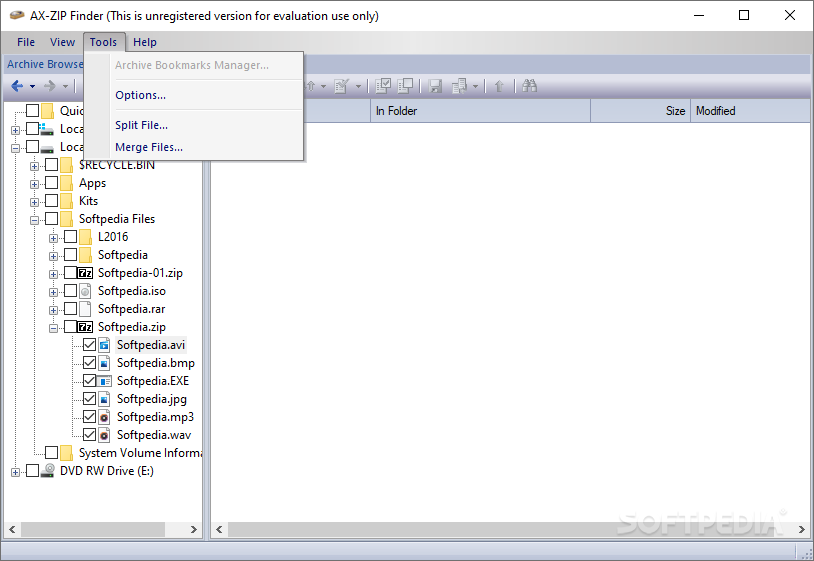Sort by the Modified column header
Image resolution: width=814 pixels, height=561 pixels.
tap(750, 111)
